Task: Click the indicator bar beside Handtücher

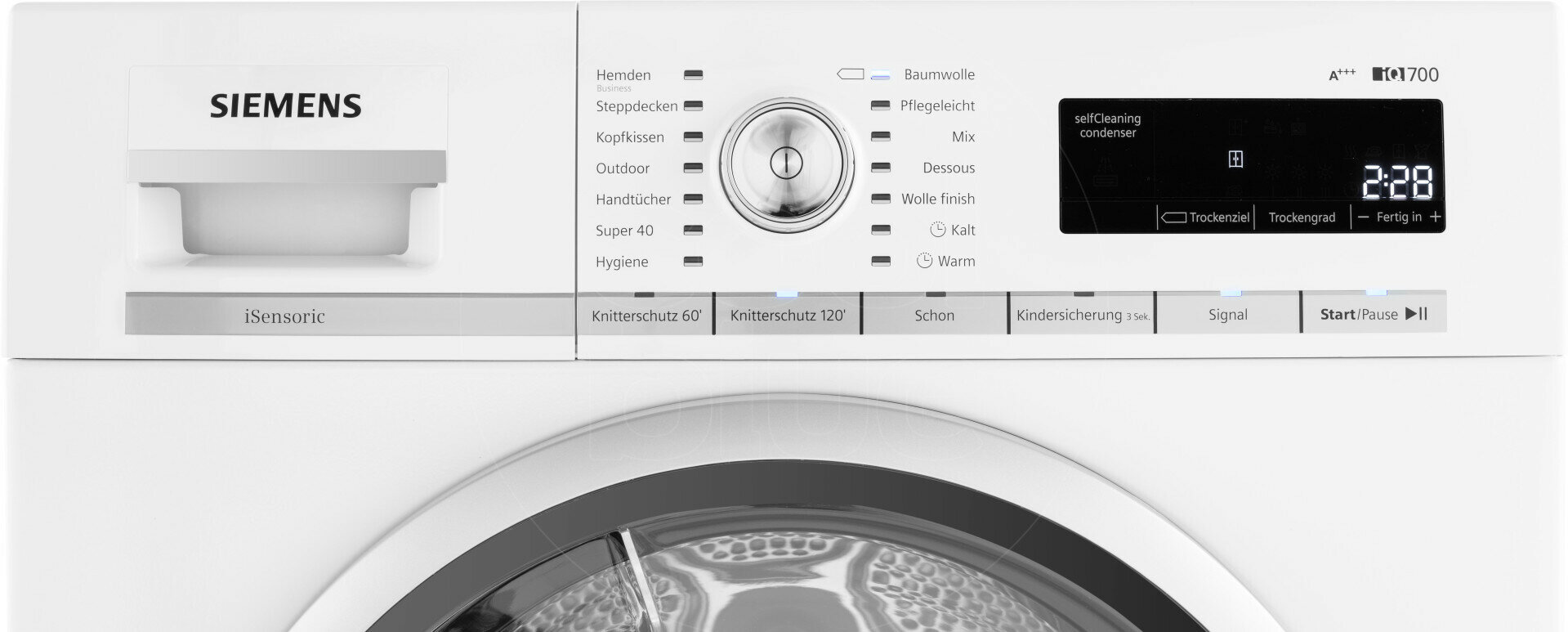Action: coord(693,199)
